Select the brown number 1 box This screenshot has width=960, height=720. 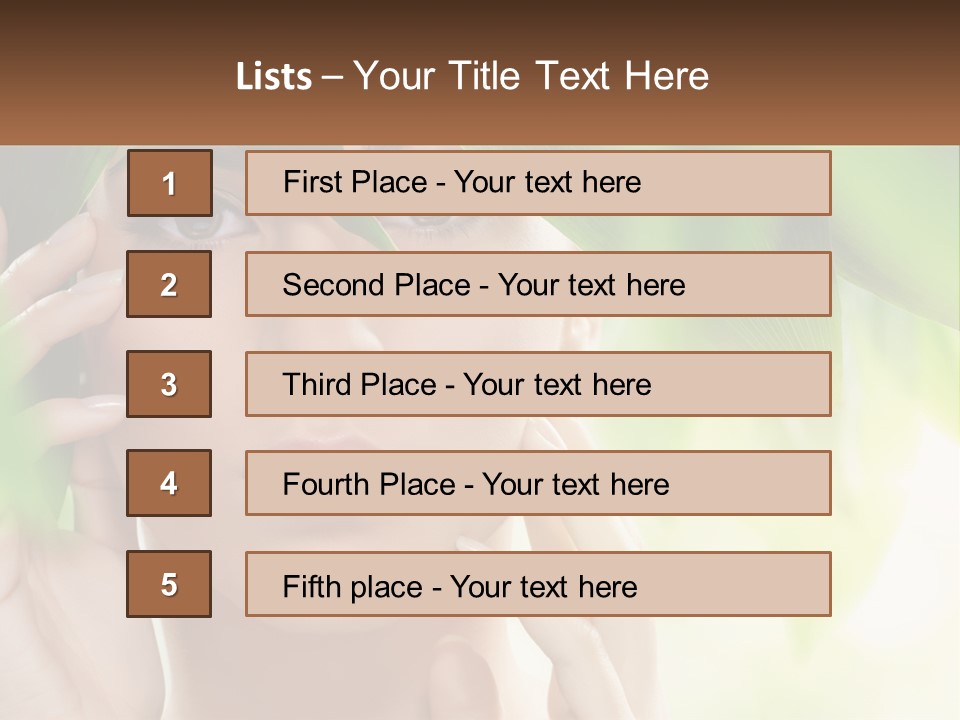[x=170, y=183]
